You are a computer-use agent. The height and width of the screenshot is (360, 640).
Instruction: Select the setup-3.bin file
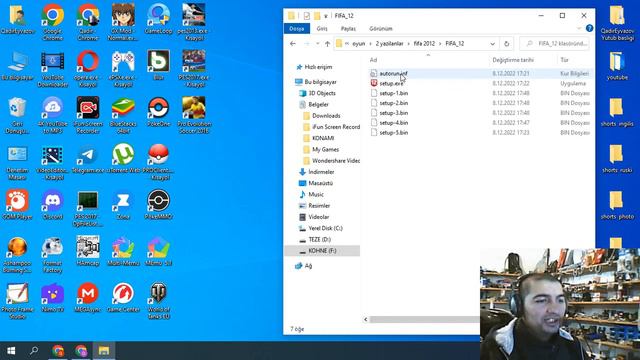coord(393,113)
